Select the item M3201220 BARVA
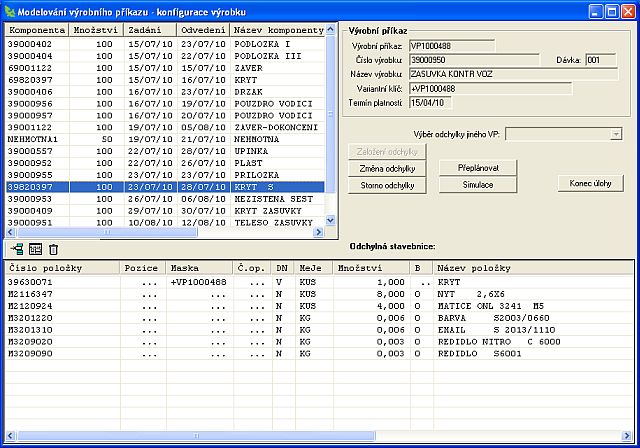The width and height of the screenshot is (640, 448). click(319, 318)
